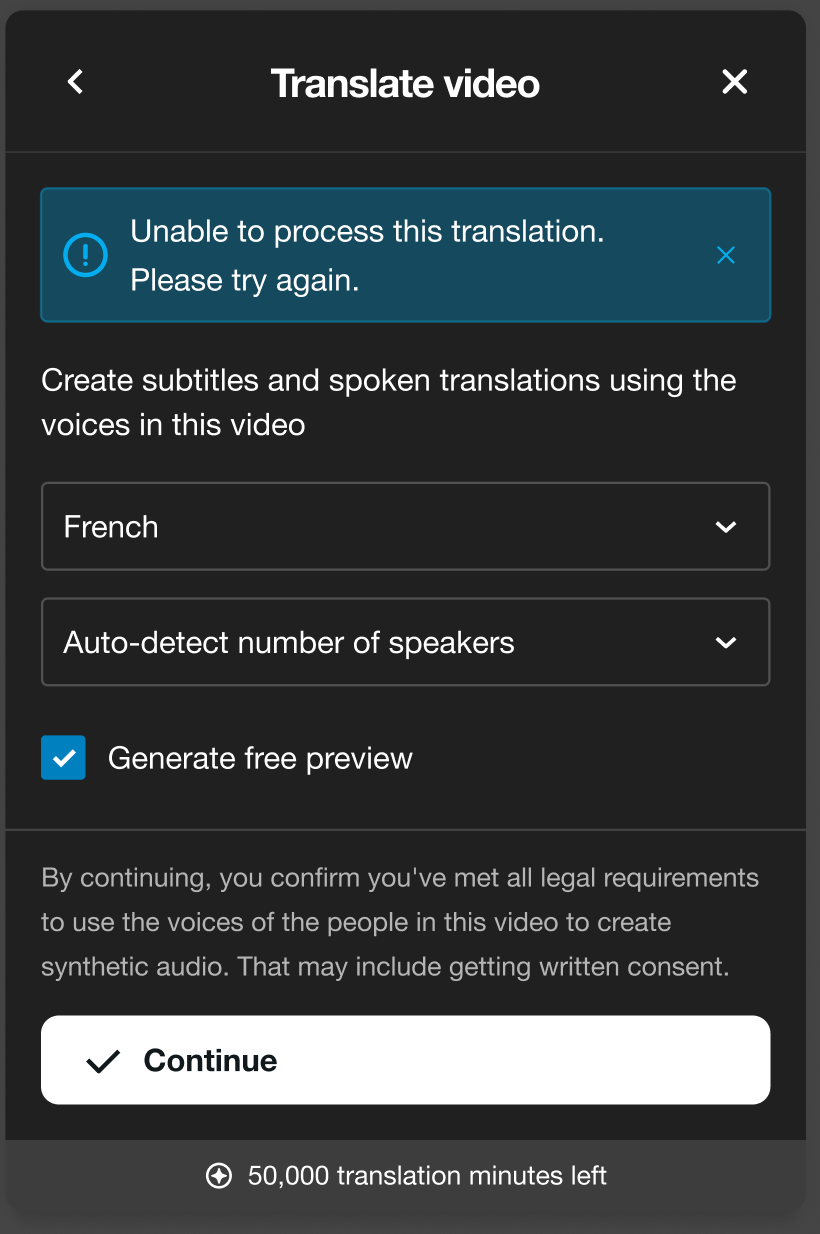The height and width of the screenshot is (1234, 820).
Task: Expand the chevron next to French
Action: [x=726, y=527]
